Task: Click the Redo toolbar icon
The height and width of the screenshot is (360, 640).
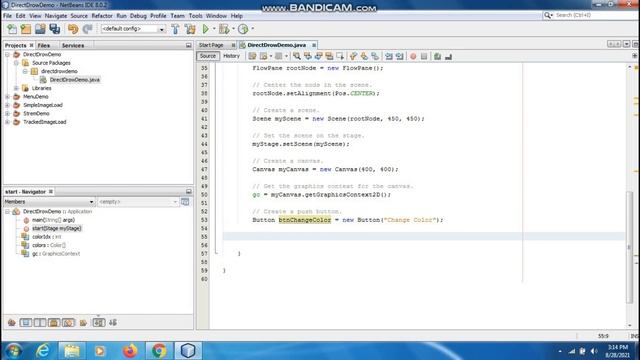Action: (87, 29)
